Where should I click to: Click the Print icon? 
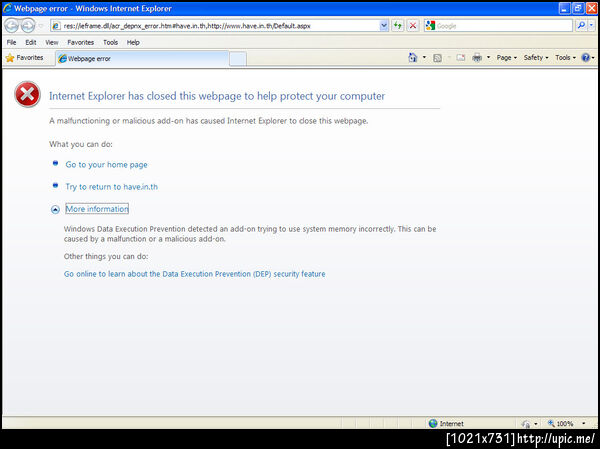pos(477,57)
